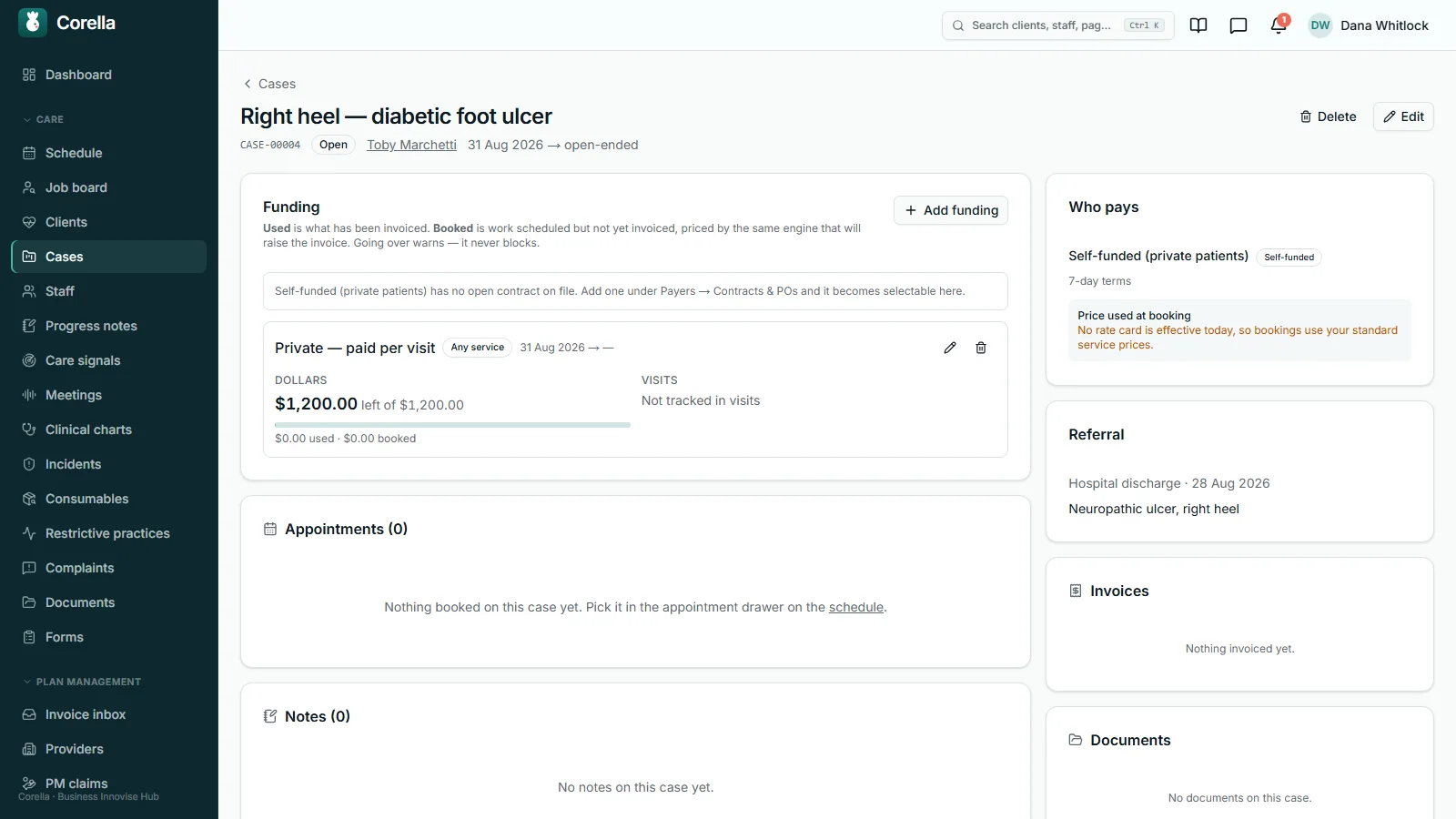Open Consumables page
Image resolution: width=1456 pixels, height=819 pixels.
pyautogui.click(x=109, y=499)
